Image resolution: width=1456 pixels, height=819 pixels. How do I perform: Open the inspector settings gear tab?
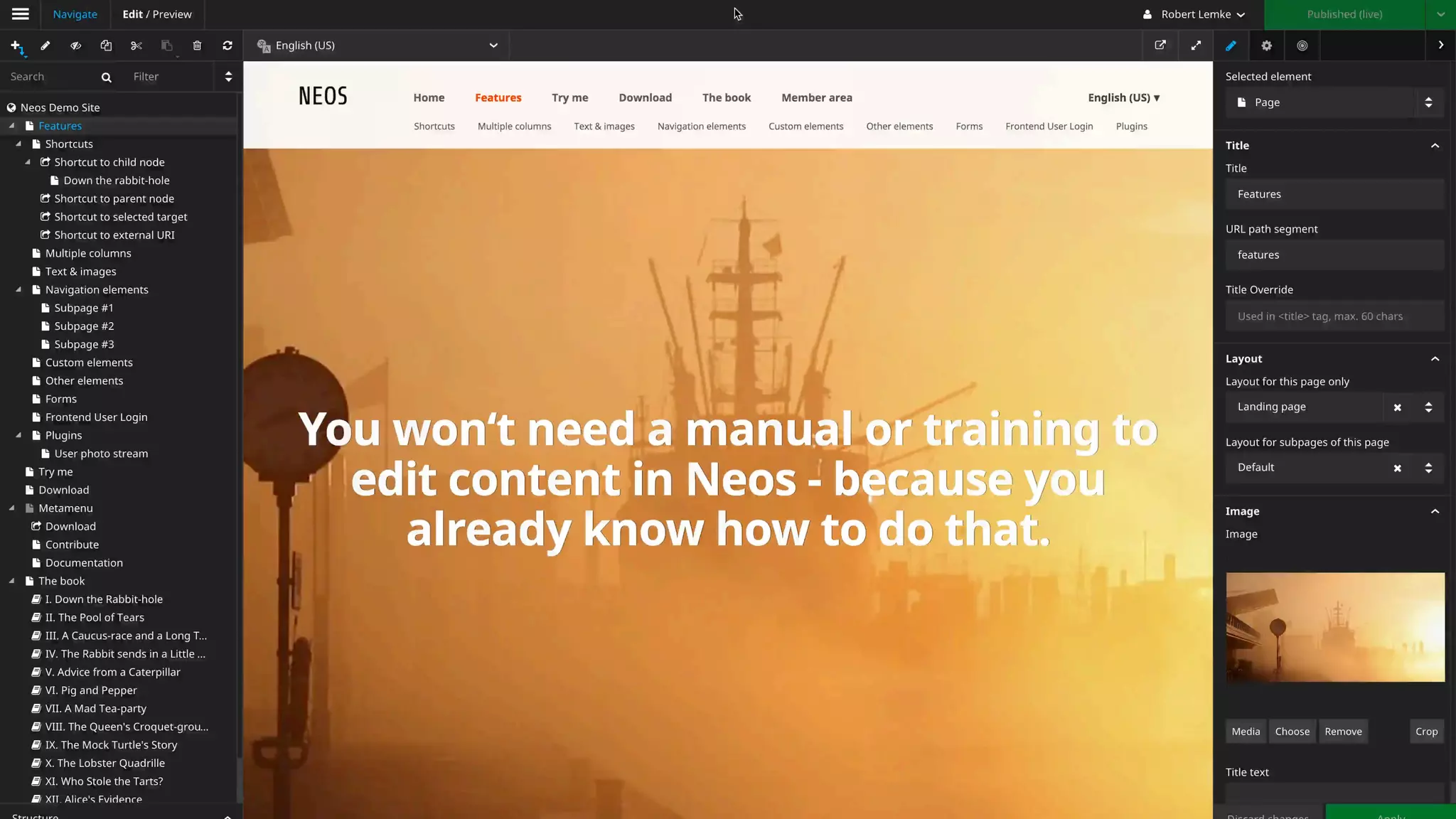(x=1266, y=45)
